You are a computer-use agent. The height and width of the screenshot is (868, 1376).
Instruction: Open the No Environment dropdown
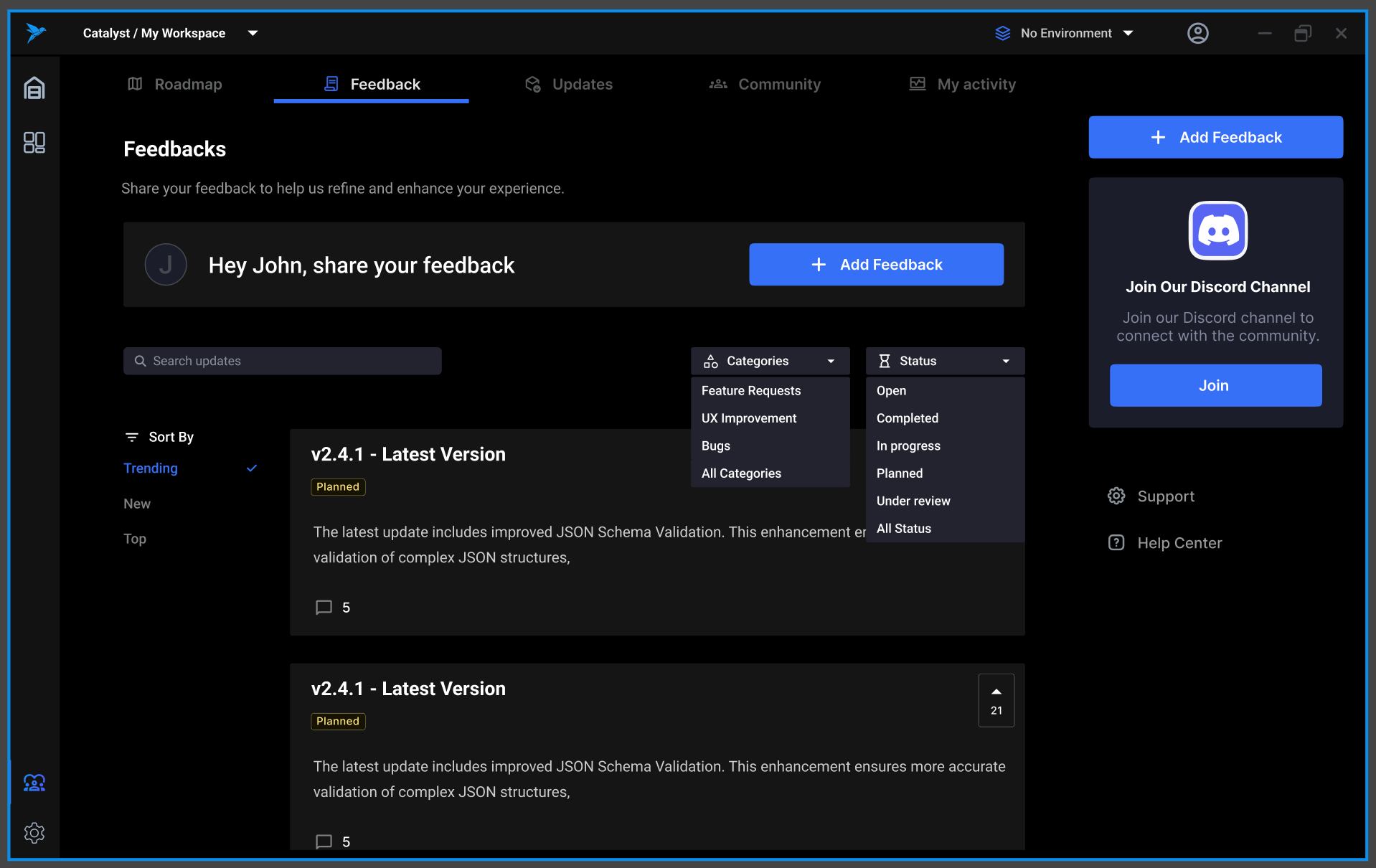(1064, 33)
